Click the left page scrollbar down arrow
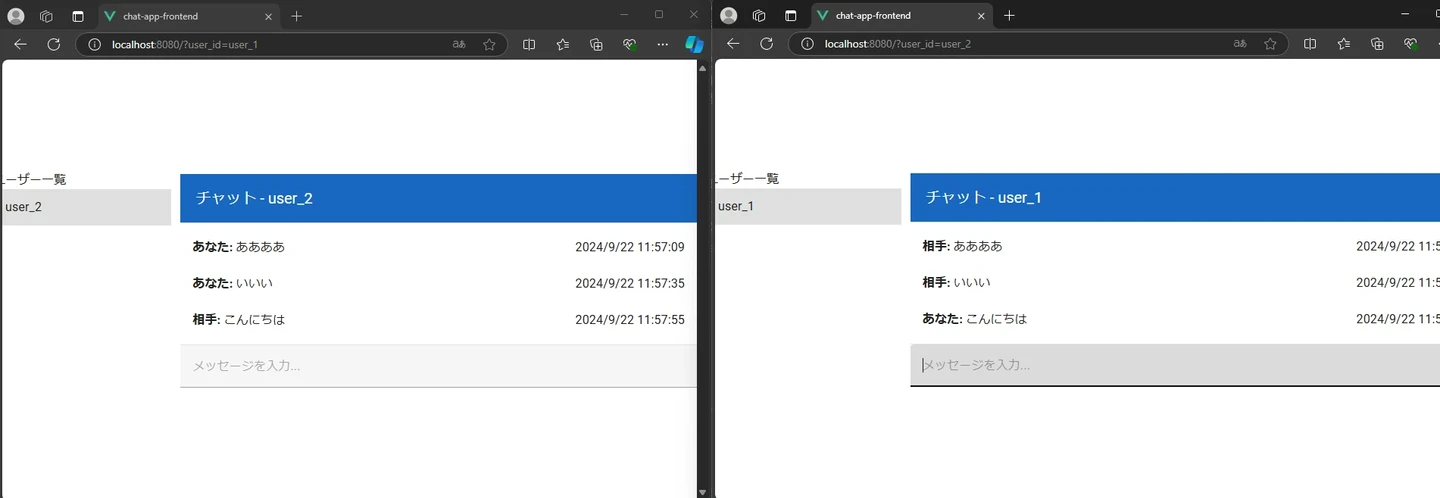This screenshot has width=1440, height=498. point(703,491)
